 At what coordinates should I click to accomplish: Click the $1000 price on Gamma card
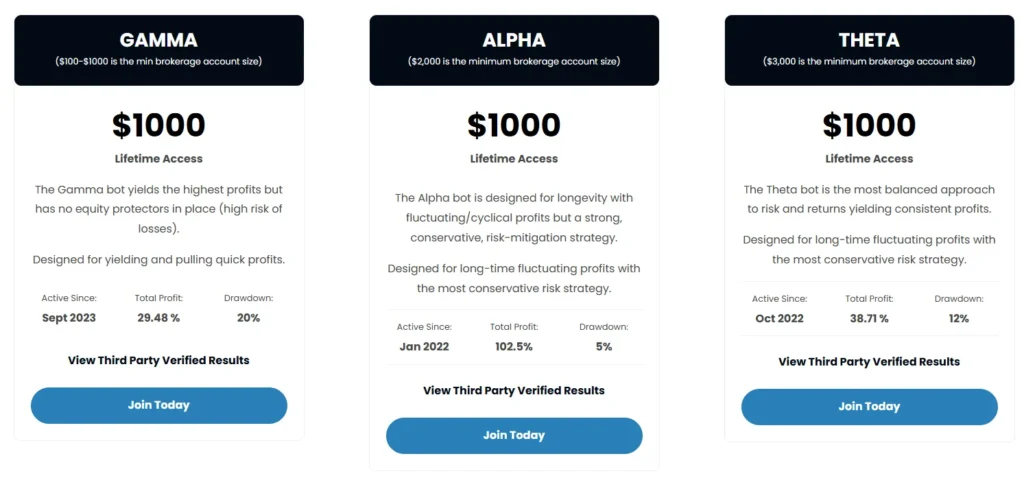point(159,125)
